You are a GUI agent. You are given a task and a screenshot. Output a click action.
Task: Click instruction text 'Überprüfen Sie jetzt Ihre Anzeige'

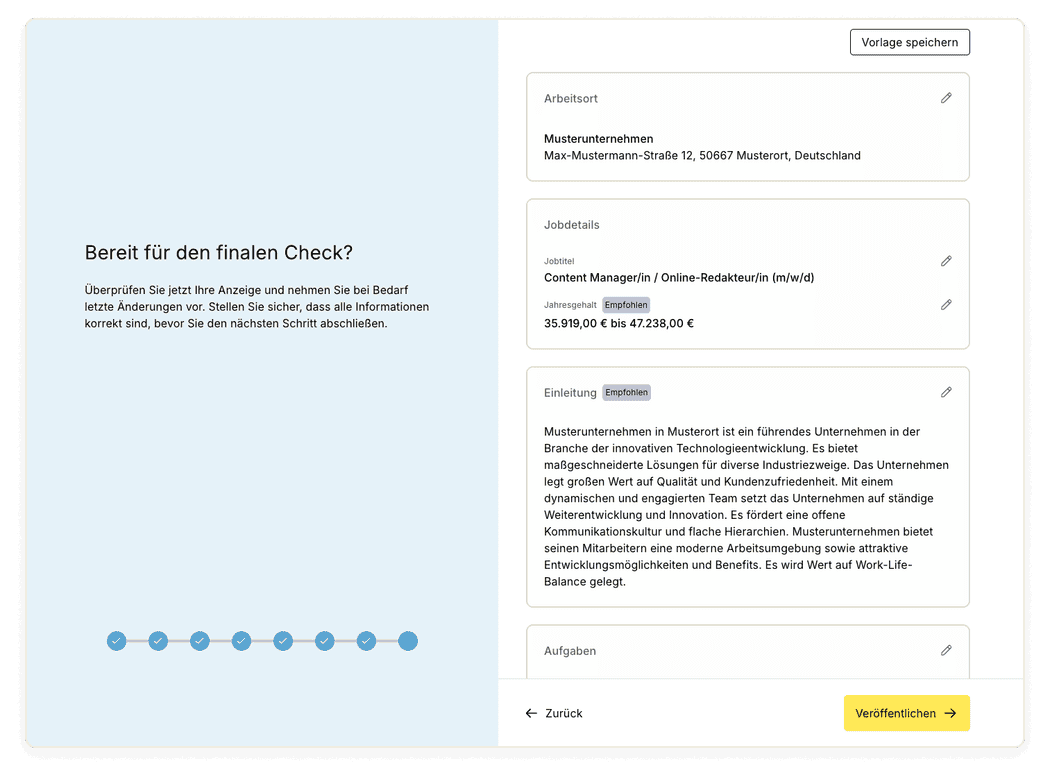(256, 307)
